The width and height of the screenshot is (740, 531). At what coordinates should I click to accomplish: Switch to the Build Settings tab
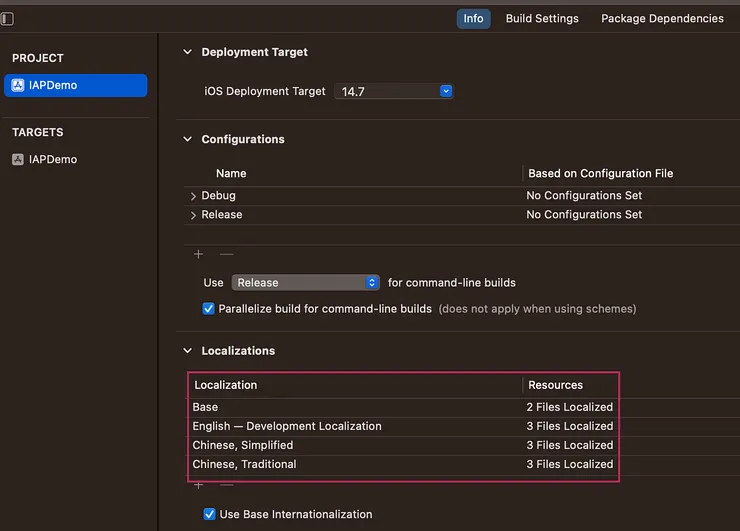point(542,18)
